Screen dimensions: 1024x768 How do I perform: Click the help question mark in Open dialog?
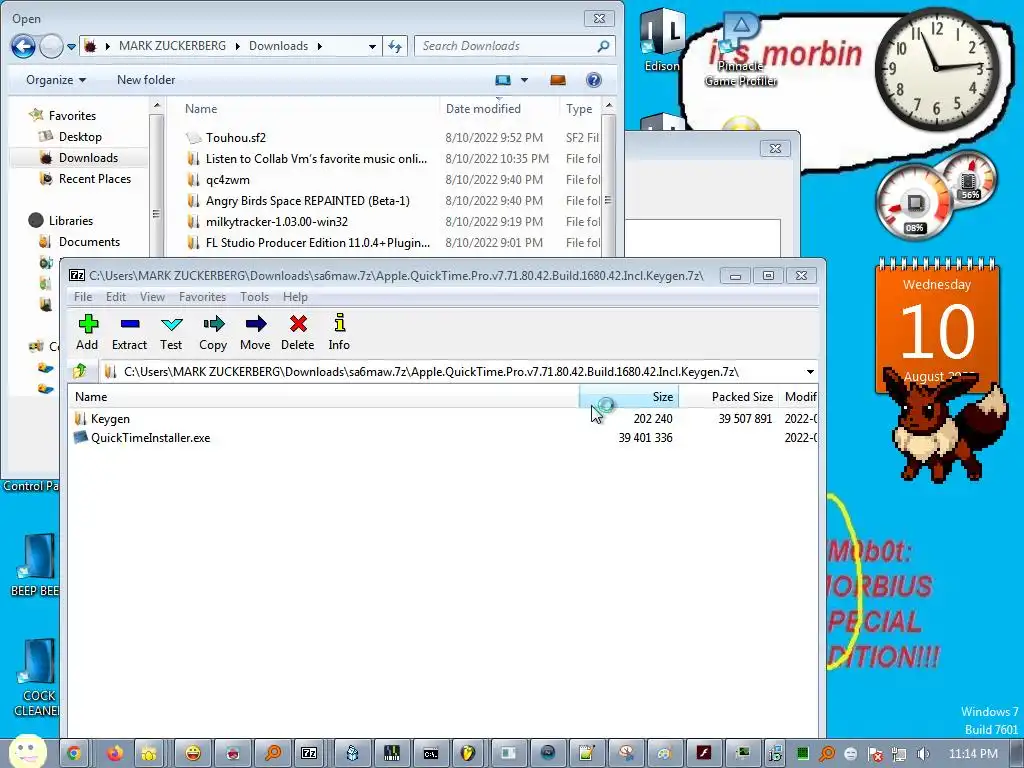click(593, 80)
